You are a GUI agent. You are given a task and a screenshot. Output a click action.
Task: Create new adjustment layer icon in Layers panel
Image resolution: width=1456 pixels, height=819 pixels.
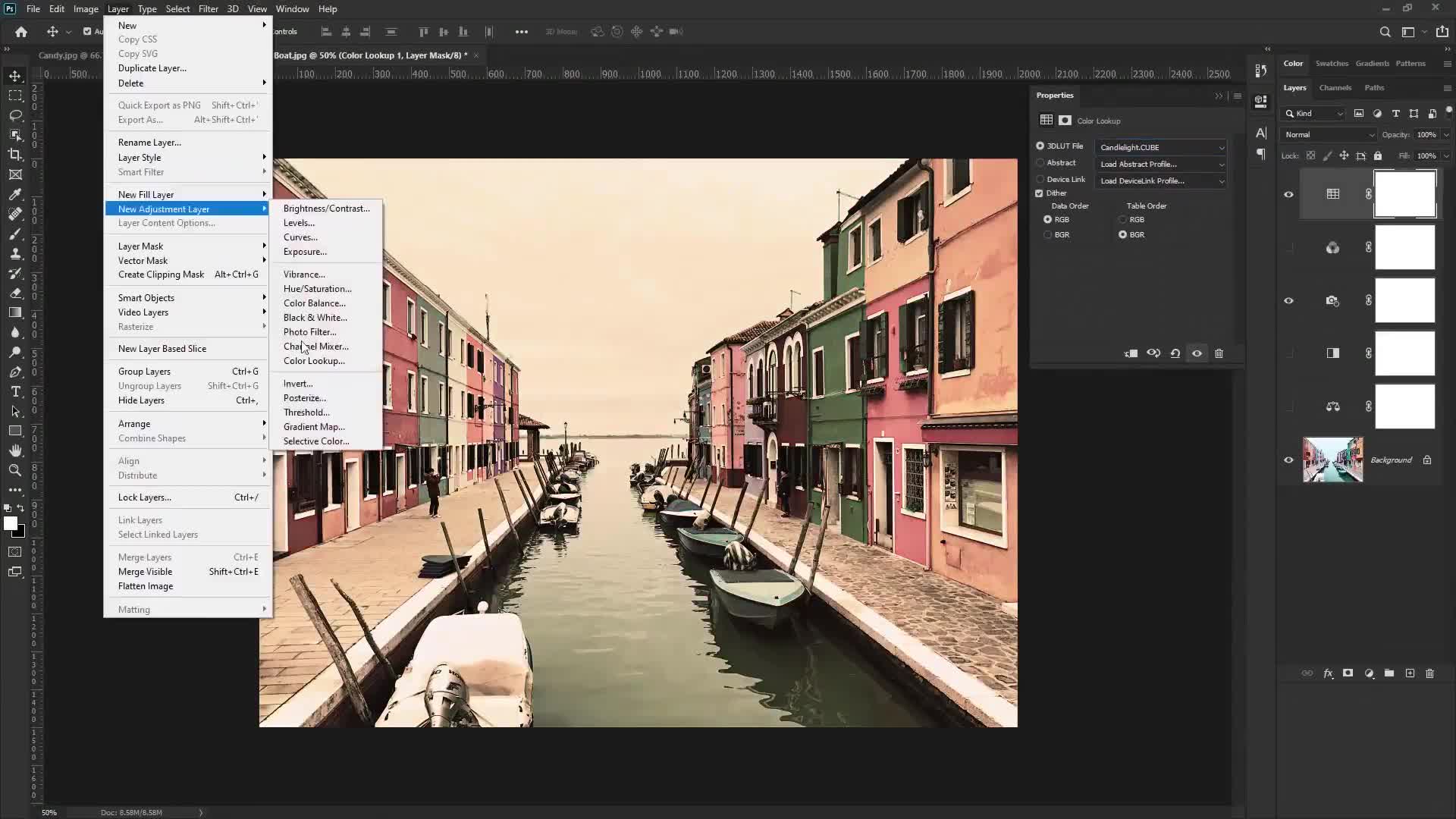(x=1369, y=673)
